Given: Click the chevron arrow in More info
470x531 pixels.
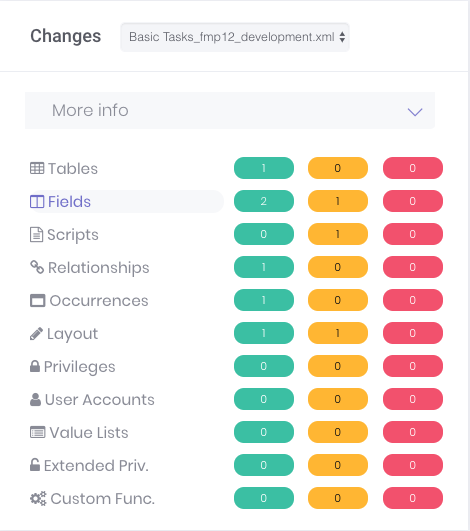Looking at the screenshot, I should point(415,112).
